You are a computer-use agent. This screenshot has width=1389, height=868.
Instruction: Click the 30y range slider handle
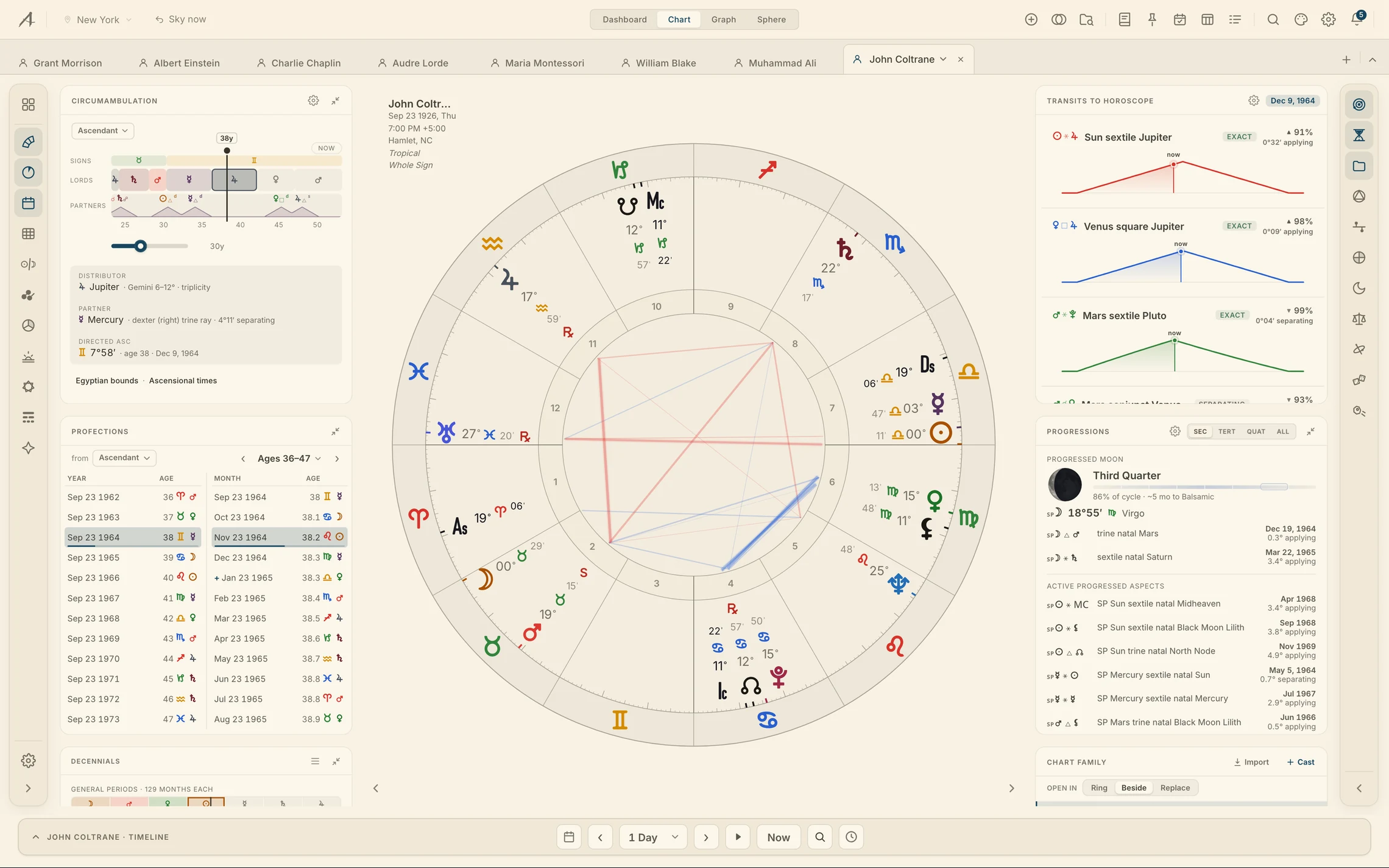(x=141, y=246)
